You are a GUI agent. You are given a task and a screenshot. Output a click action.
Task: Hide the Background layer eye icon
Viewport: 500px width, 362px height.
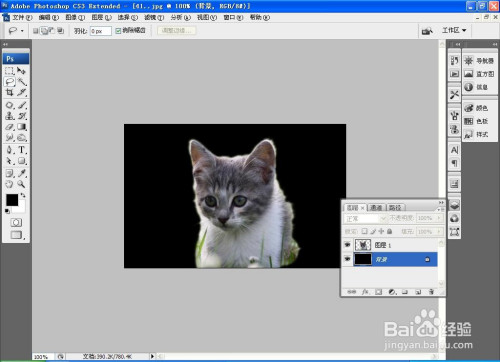coord(347,259)
